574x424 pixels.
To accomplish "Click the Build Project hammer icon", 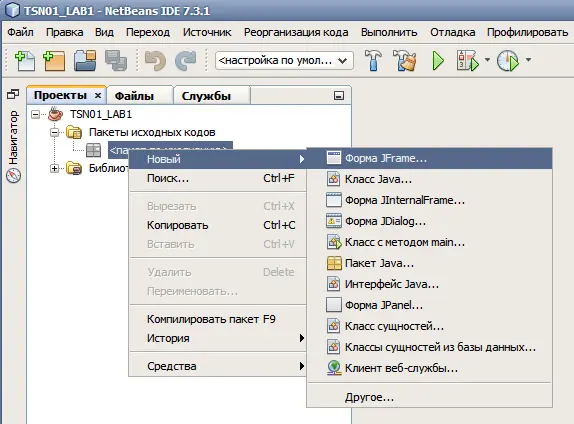I will click(x=373, y=60).
